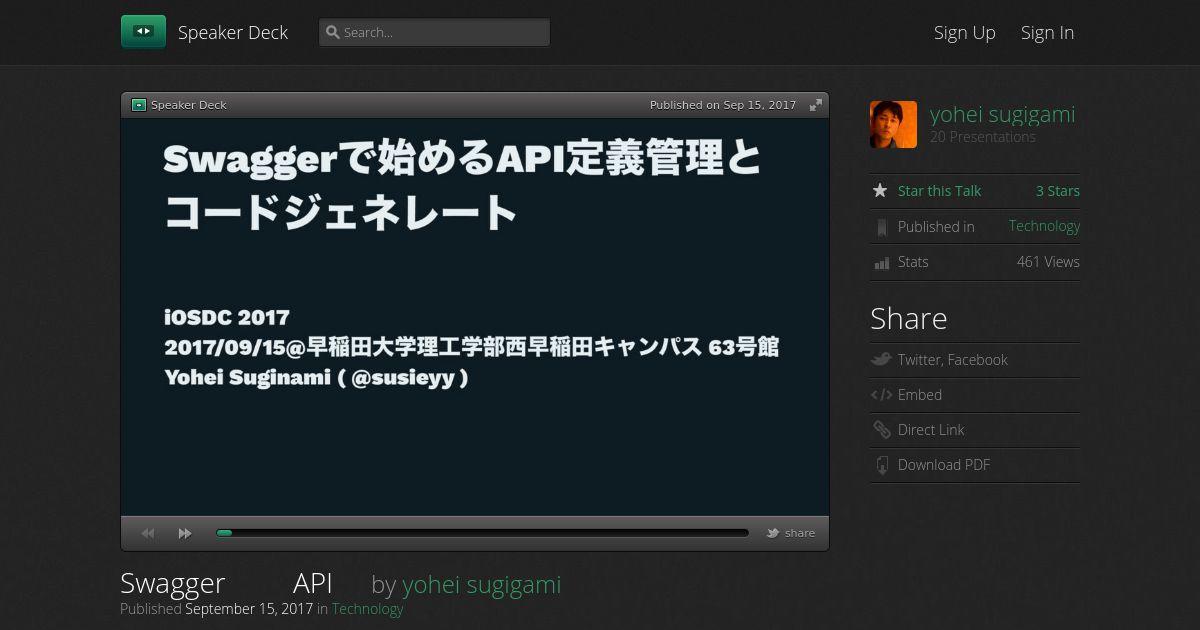1200x630 pixels.
Task: Share via Twitter, Facebook link
Action: tap(952, 360)
